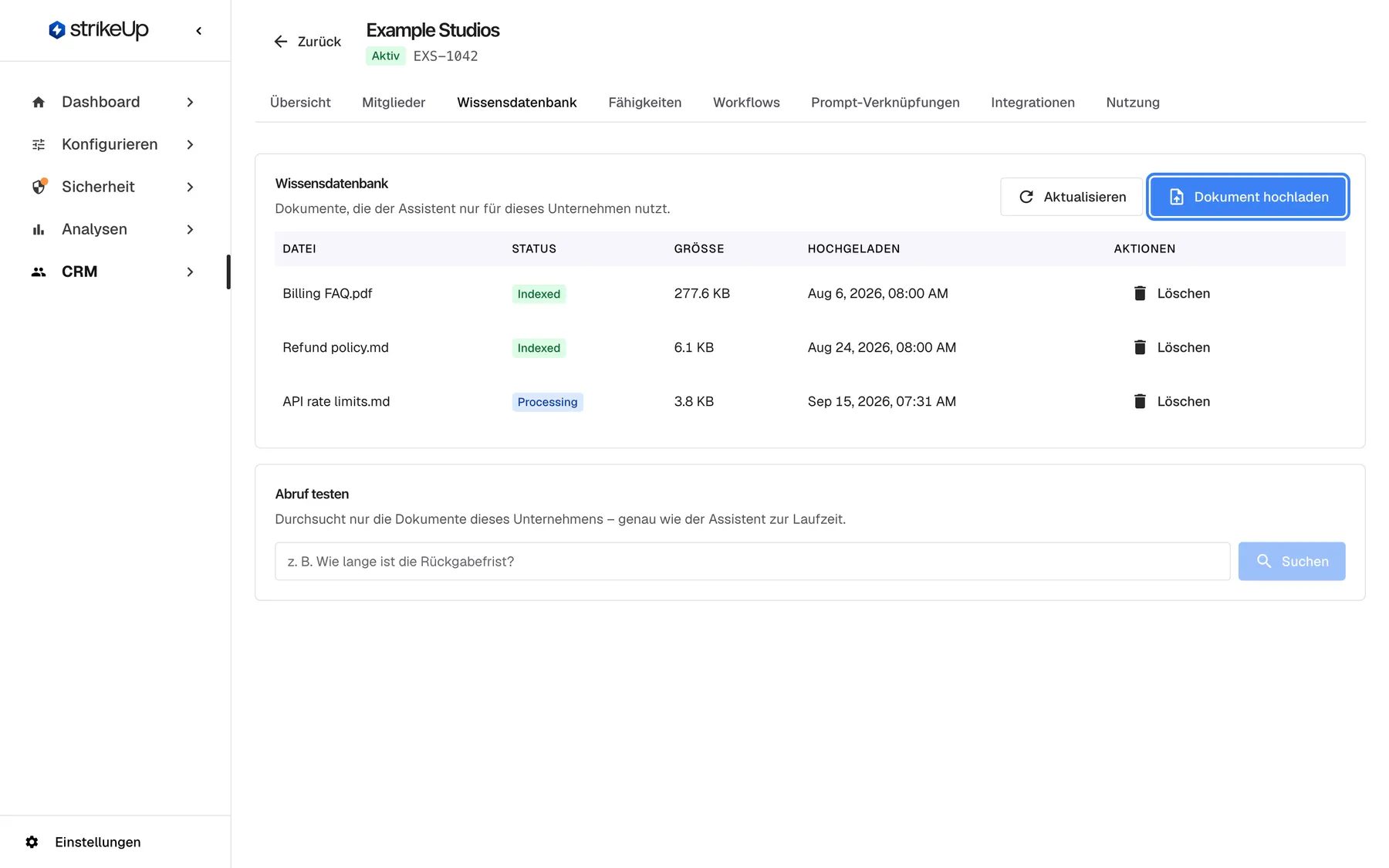Screen dimensions: 1389x868
Task: Expand the Konfigurieren menu chevron
Action: tap(190, 145)
